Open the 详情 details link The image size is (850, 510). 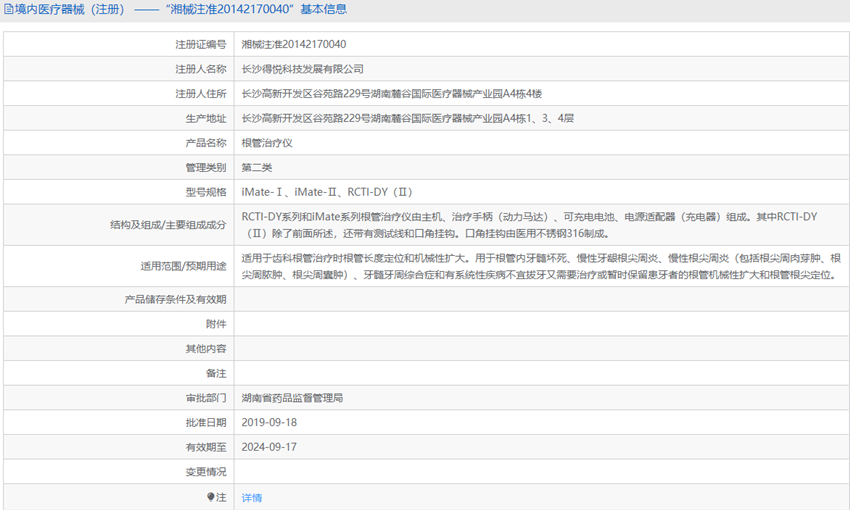[252, 498]
